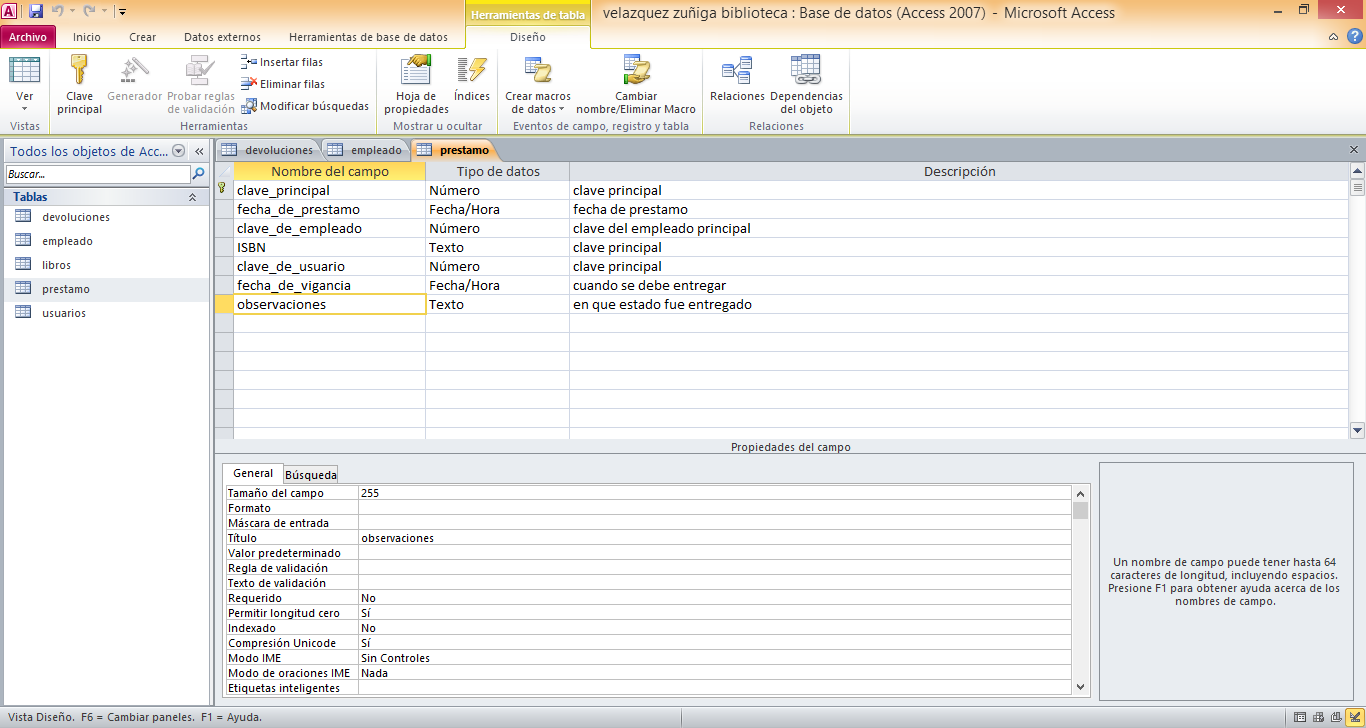Click the Buscar search field
Viewport: 1366px width, 728px height.
[96, 174]
